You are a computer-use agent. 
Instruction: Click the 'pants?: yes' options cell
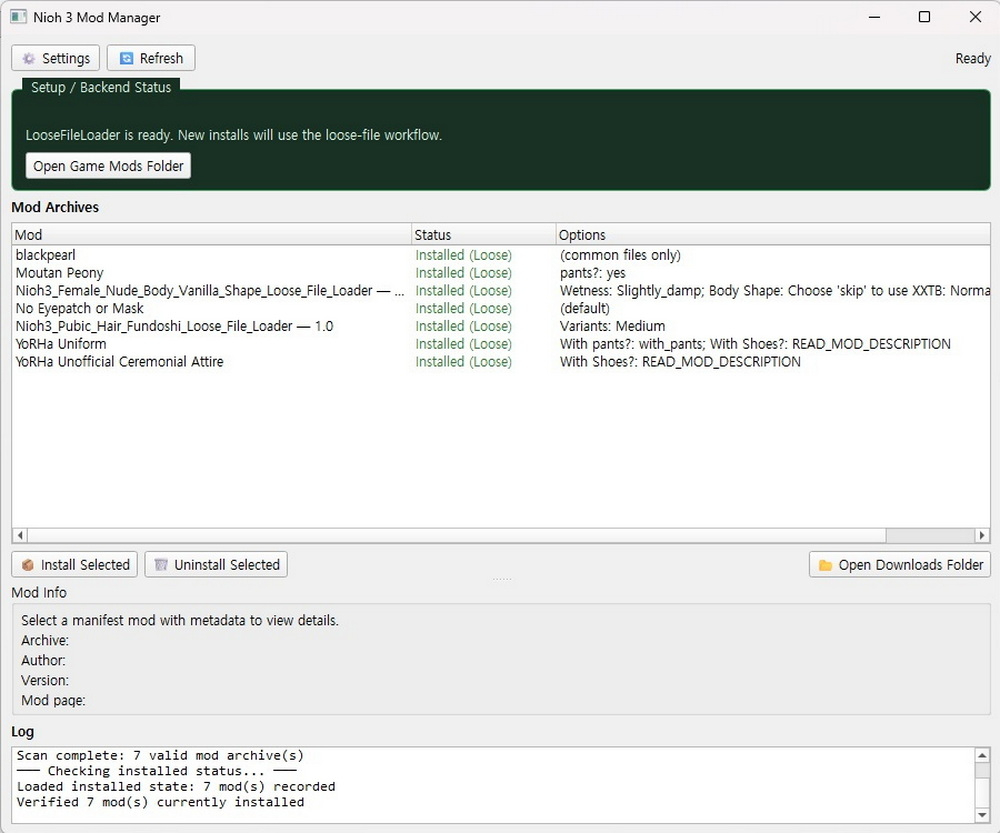(x=592, y=273)
